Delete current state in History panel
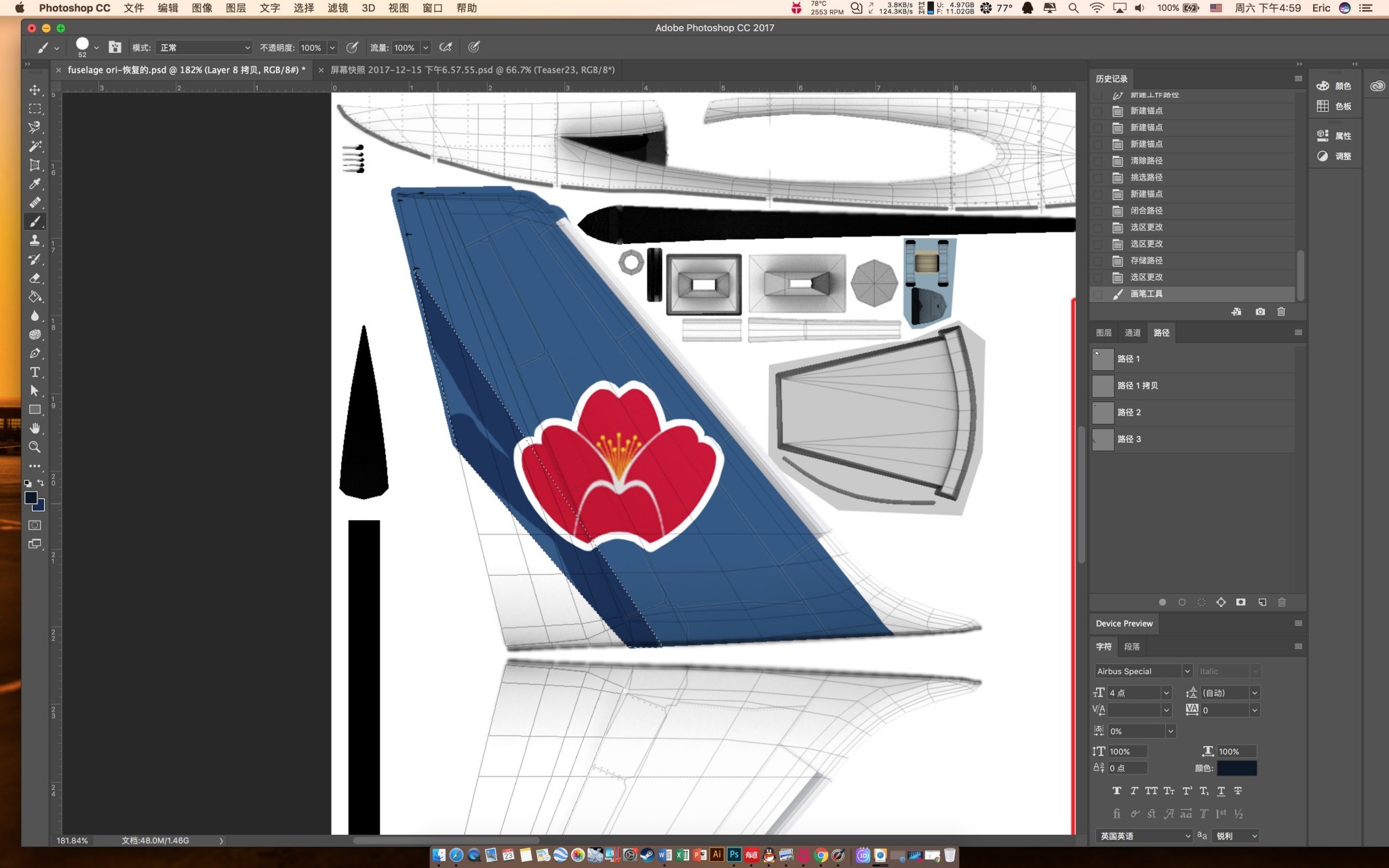Viewport: 1389px width, 868px height. pos(1281,312)
